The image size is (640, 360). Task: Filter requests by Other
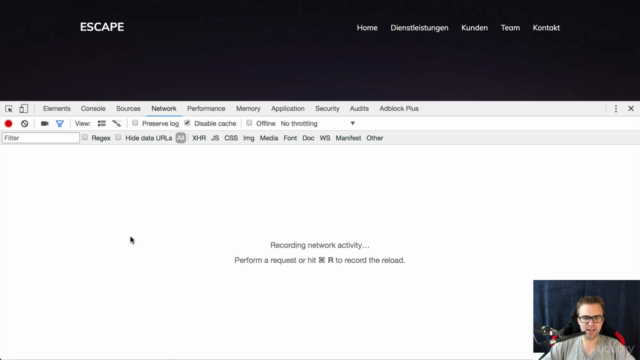click(x=375, y=138)
